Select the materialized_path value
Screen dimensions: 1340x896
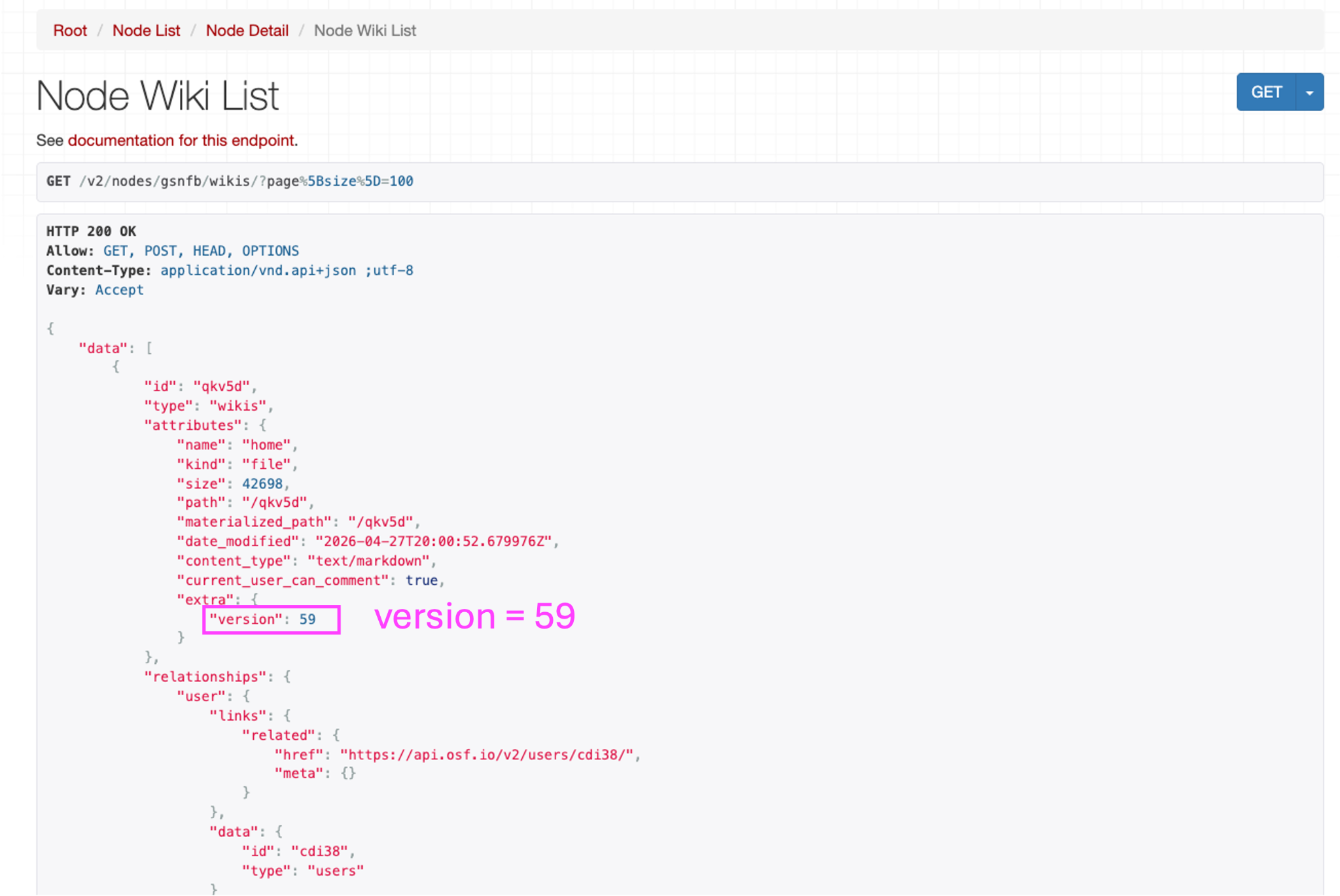[x=381, y=522]
